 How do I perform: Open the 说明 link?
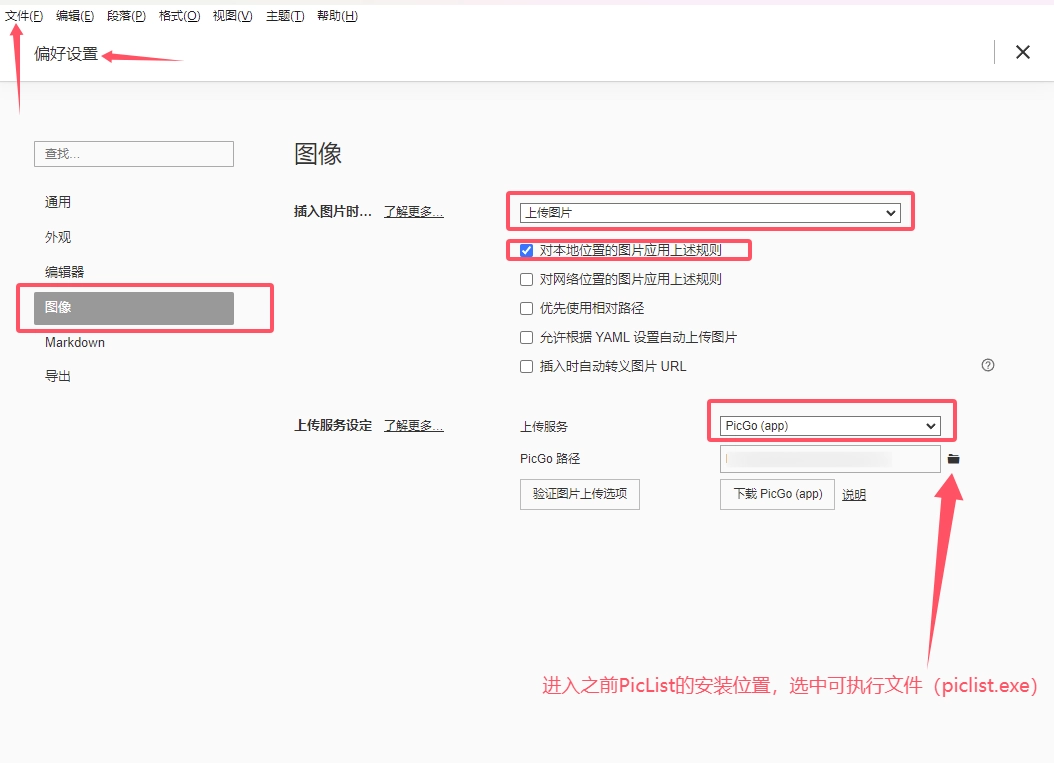point(853,495)
